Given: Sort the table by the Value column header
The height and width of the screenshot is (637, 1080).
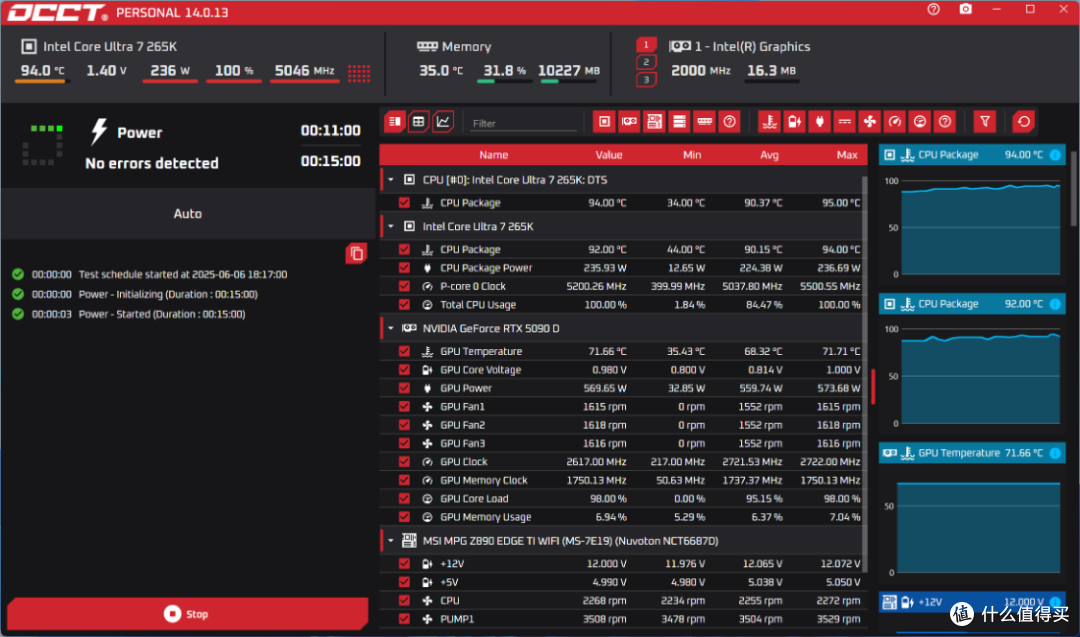Looking at the screenshot, I should [x=609, y=155].
